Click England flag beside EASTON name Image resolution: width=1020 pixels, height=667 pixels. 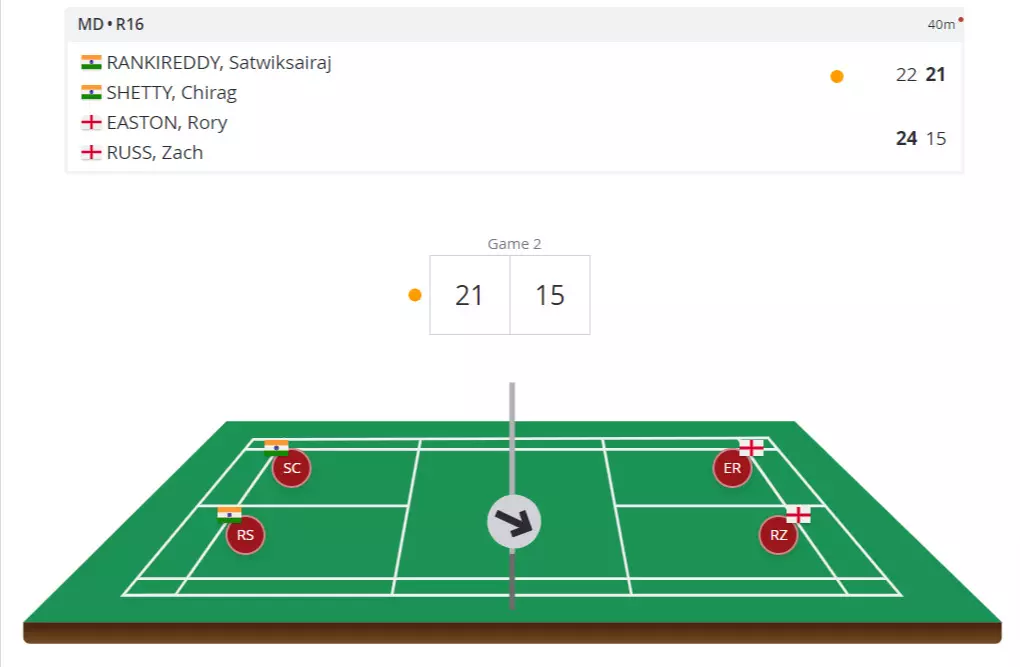(x=91, y=123)
